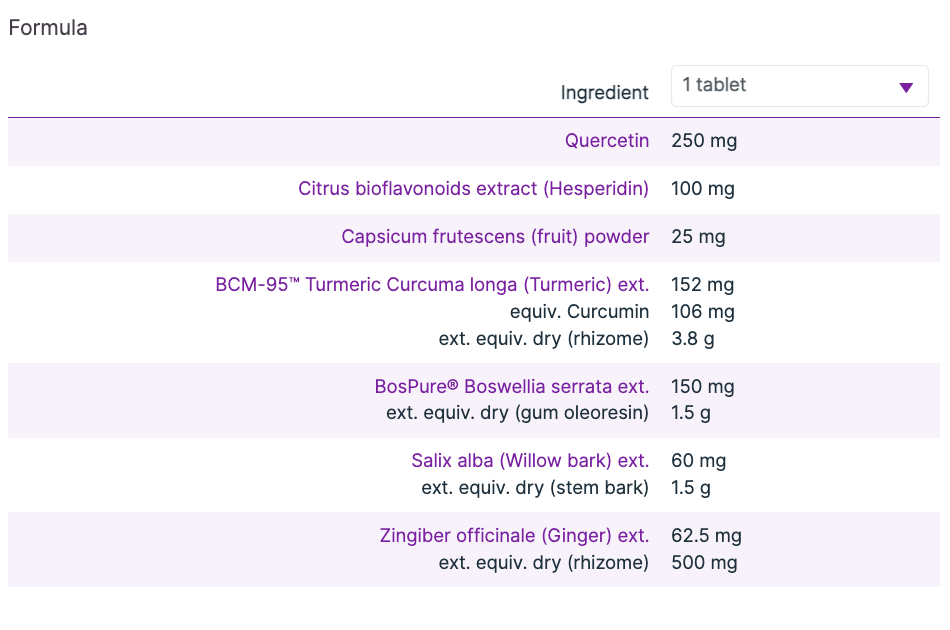The height and width of the screenshot is (630, 950).
Task: Open the Salix alba (Willow bark) link
Action: click(530, 461)
